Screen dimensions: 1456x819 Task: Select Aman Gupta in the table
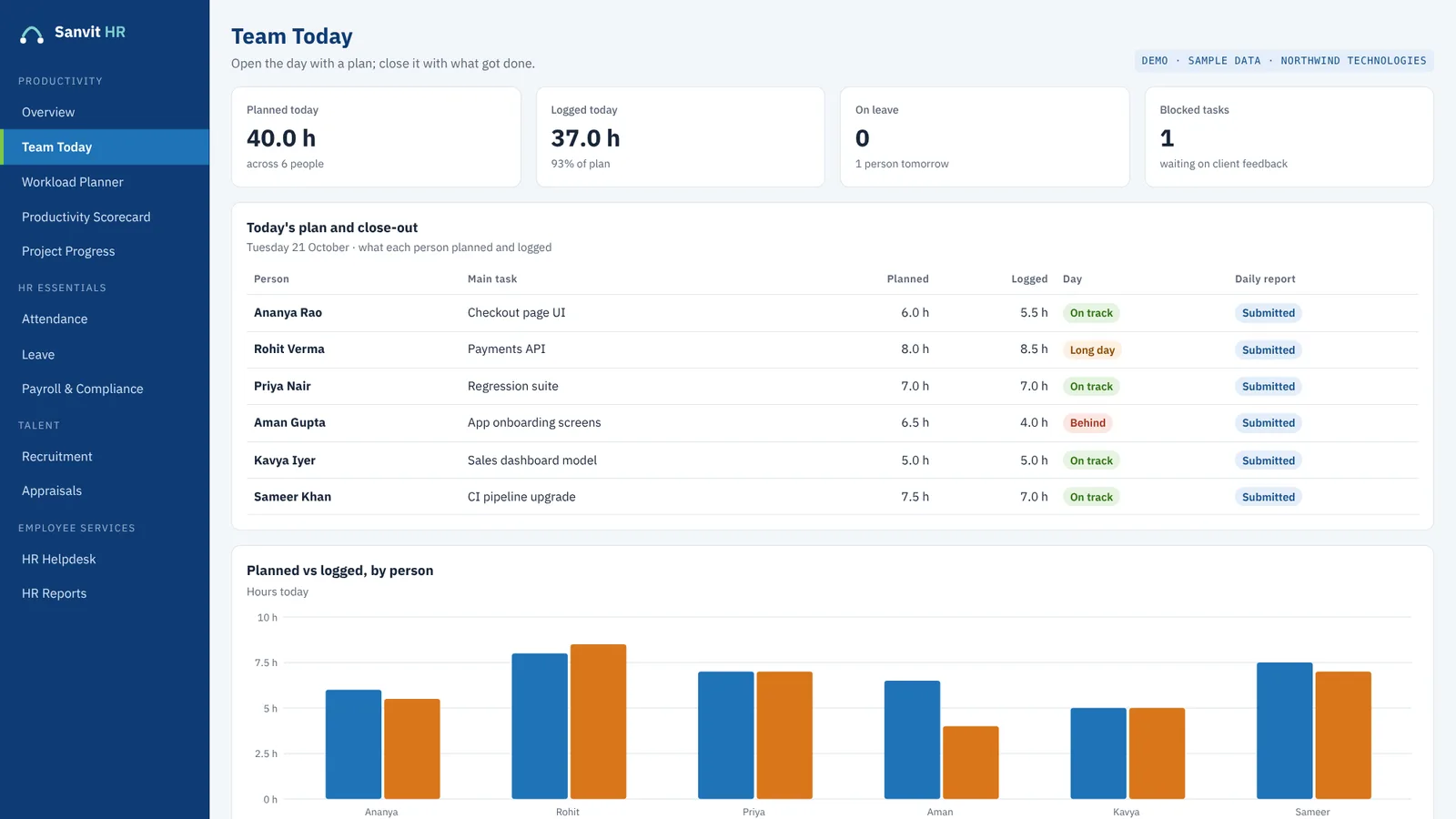point(289,422)
